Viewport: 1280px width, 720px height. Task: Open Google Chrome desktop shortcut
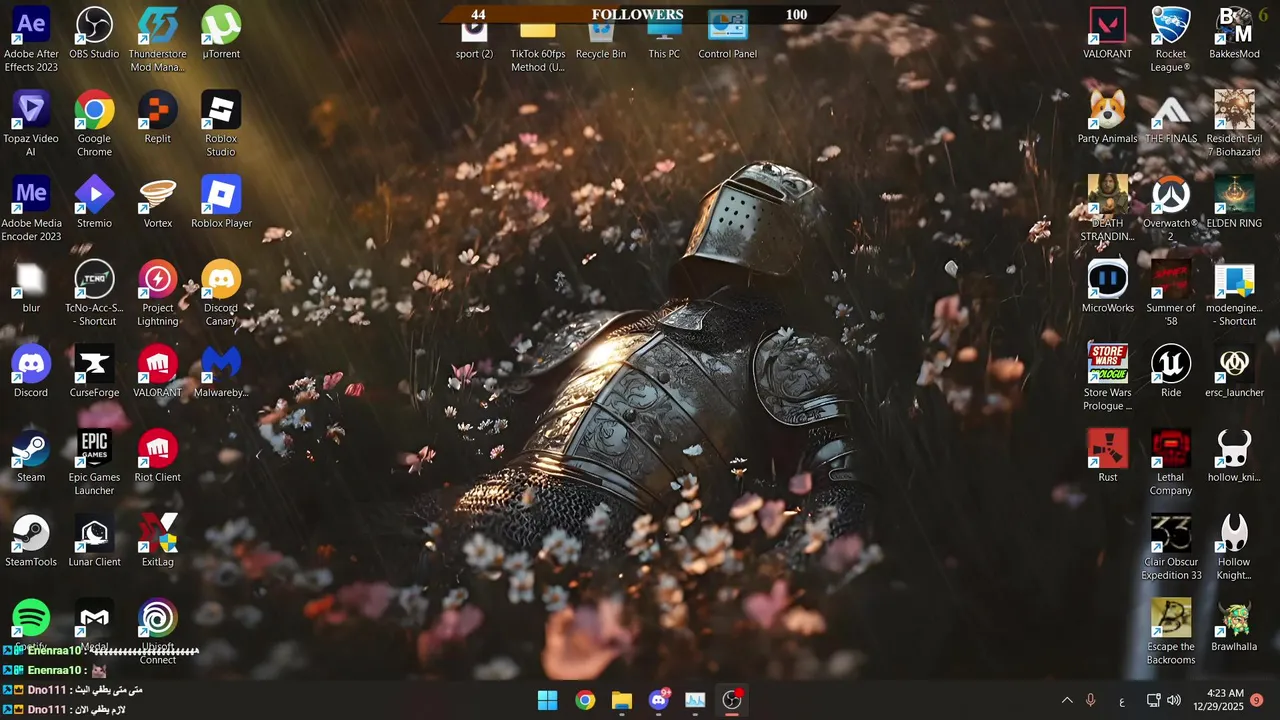tap(94, 125)
